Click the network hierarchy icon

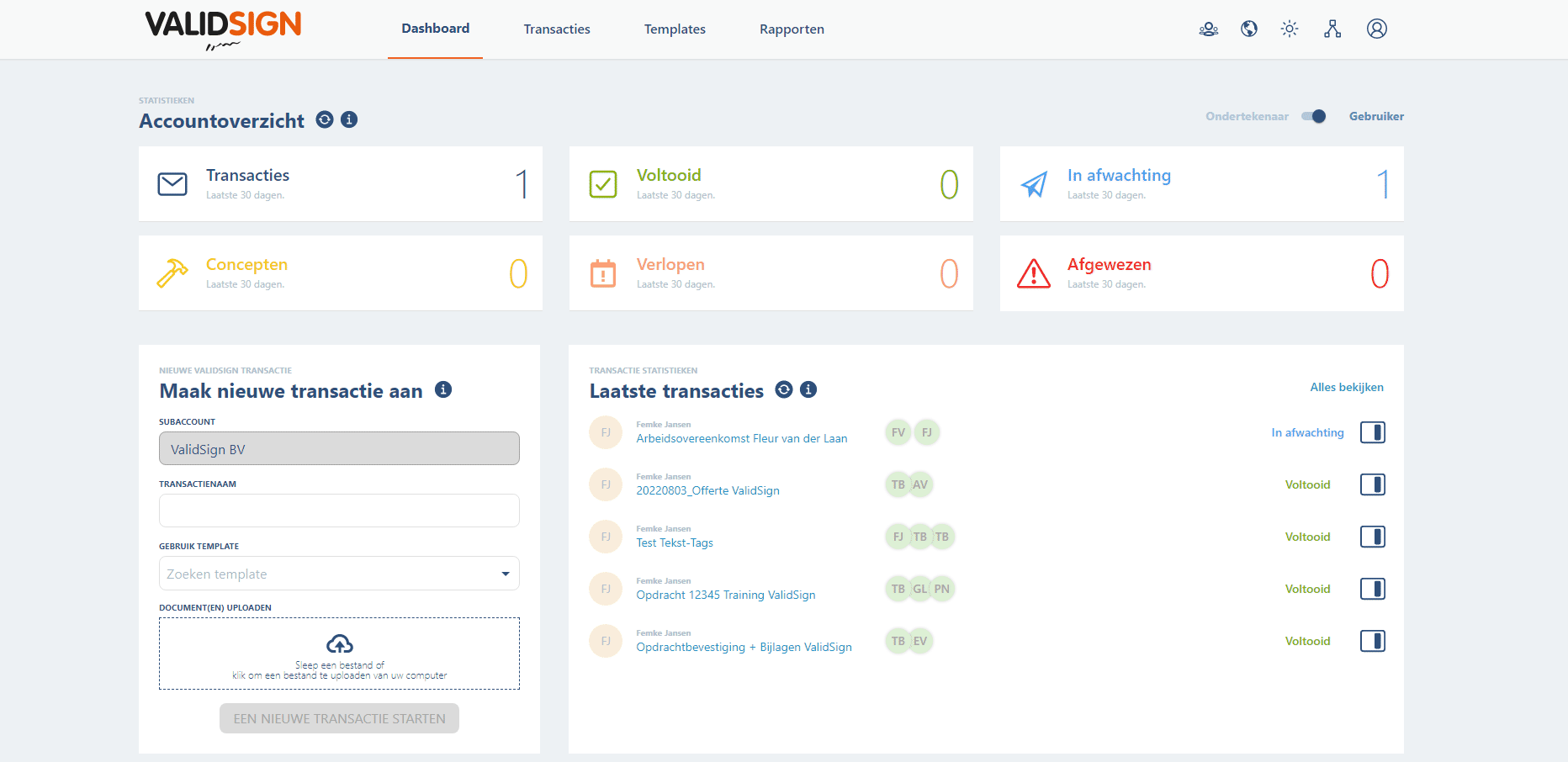[x=1332, y=29]
